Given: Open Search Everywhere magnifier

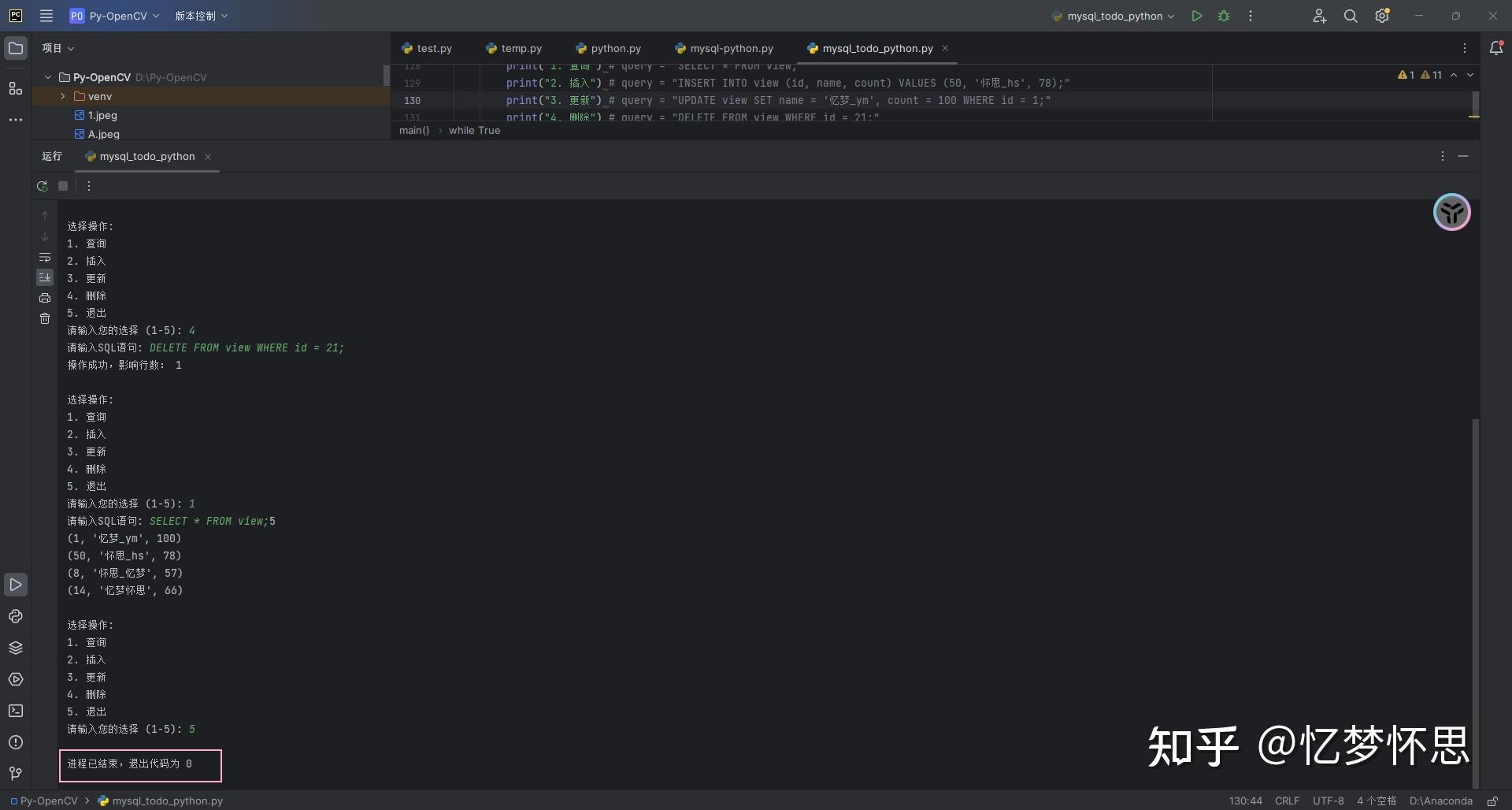Looking at the screenshot, I should (x=1351, y=16).
